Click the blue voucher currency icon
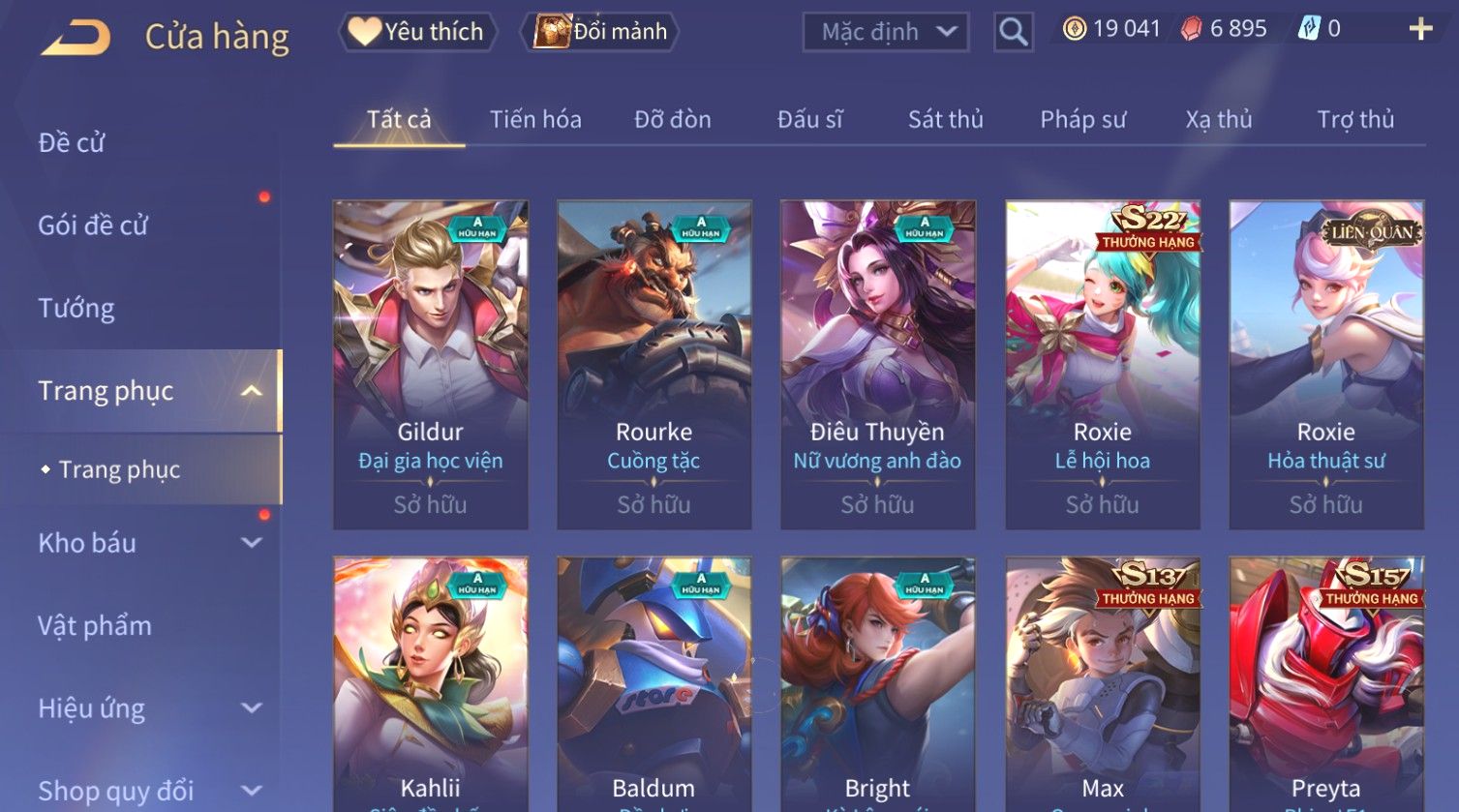 (1309, 29)
